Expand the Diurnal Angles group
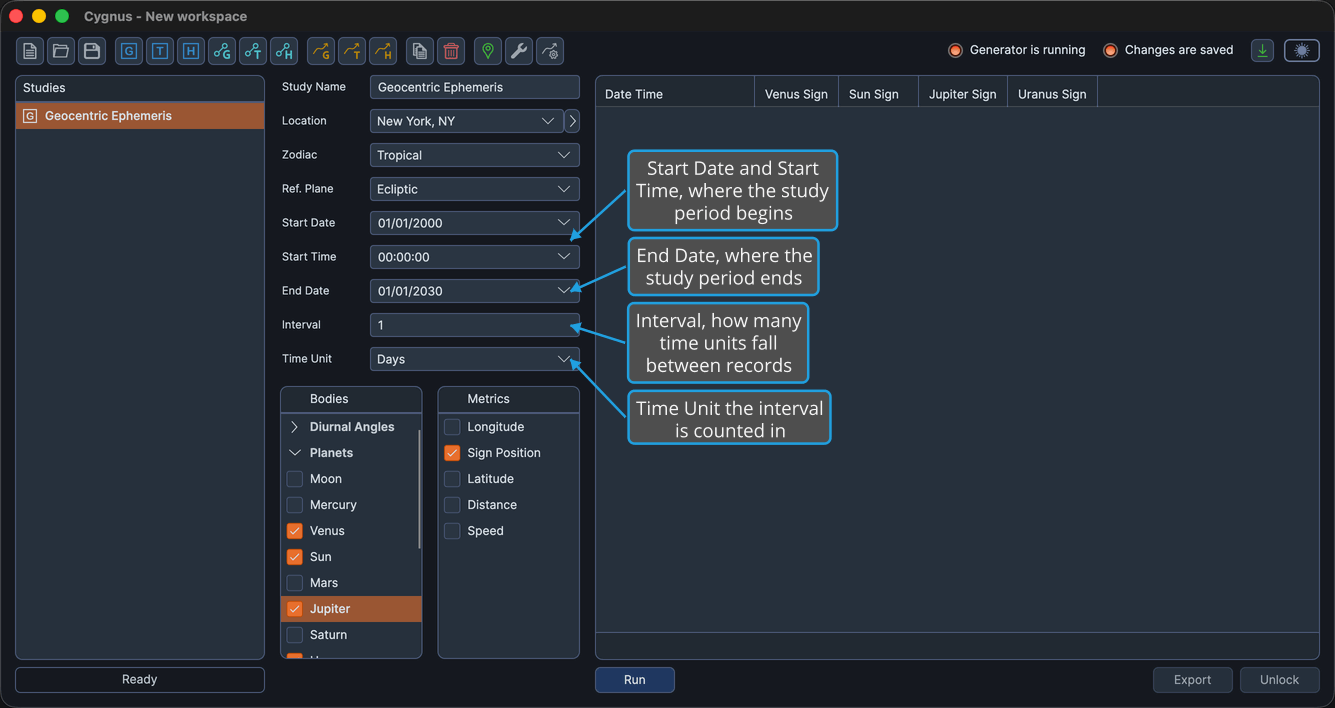1335x708 pixels. click(295, 427)
